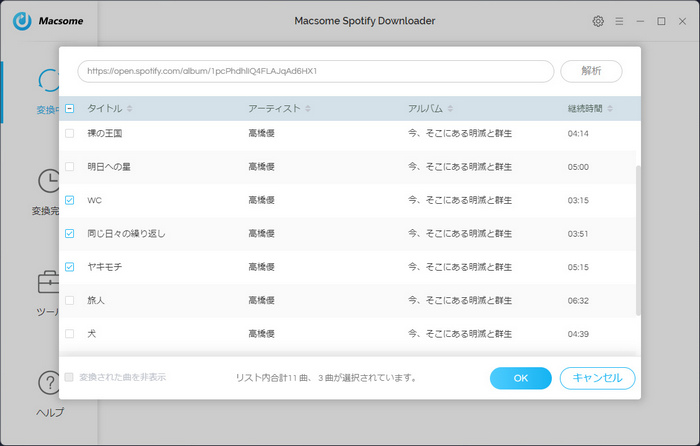700x446 pixels.
Task: Click the title ヤキモチ
Action: [x=104, y=267]
